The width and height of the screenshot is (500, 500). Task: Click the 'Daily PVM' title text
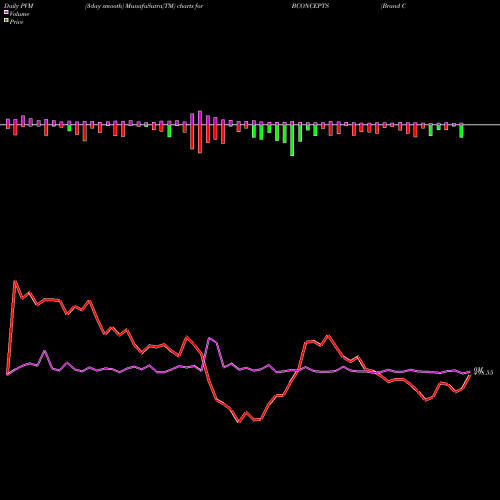tap(19, 6)
